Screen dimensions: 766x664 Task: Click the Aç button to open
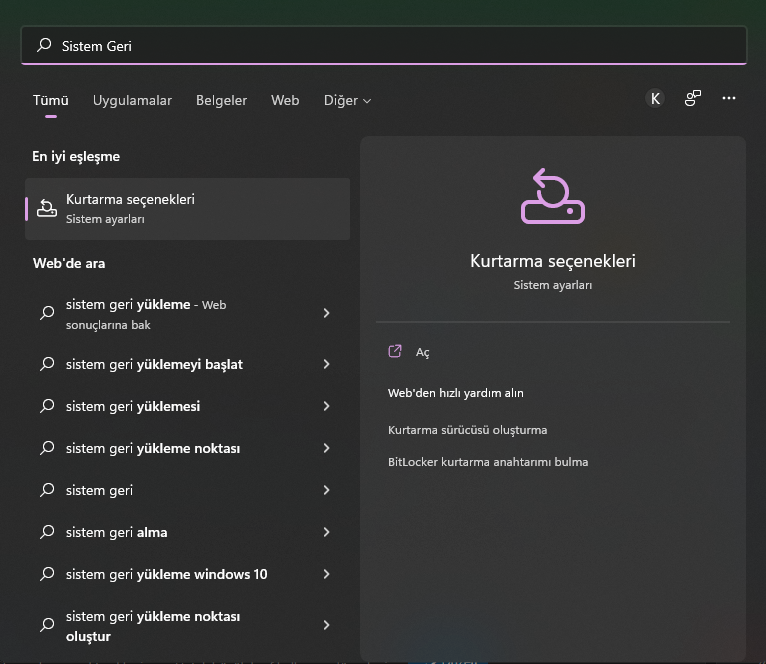click(423, 352)
